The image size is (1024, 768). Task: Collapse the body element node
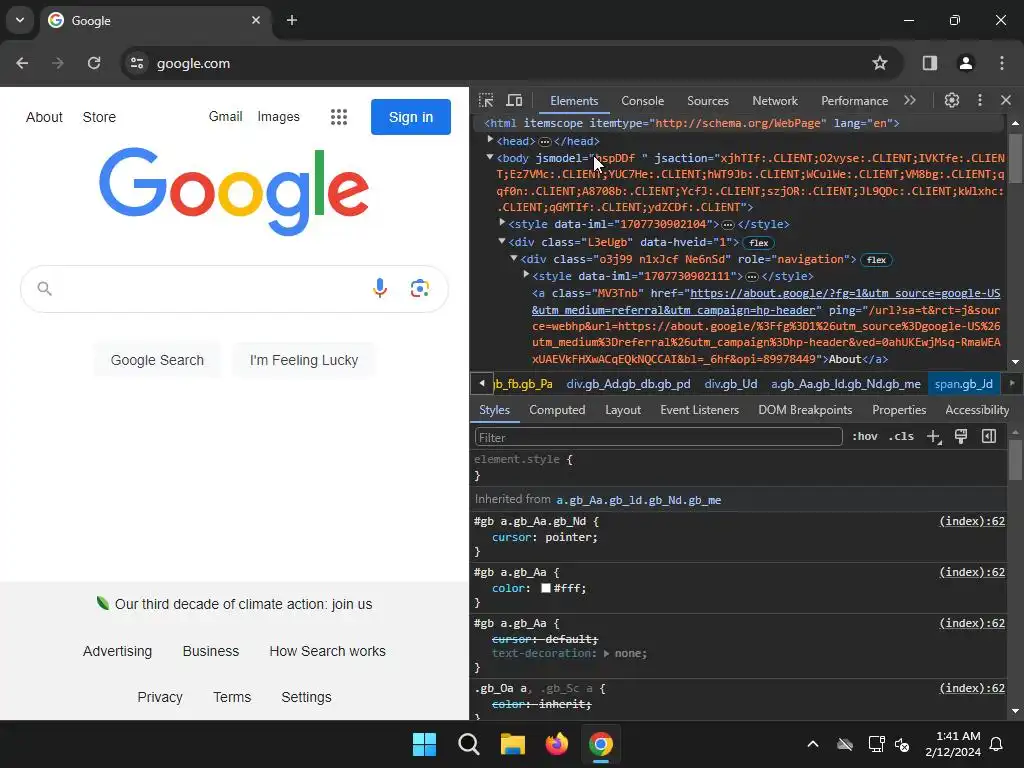[490, 157]
